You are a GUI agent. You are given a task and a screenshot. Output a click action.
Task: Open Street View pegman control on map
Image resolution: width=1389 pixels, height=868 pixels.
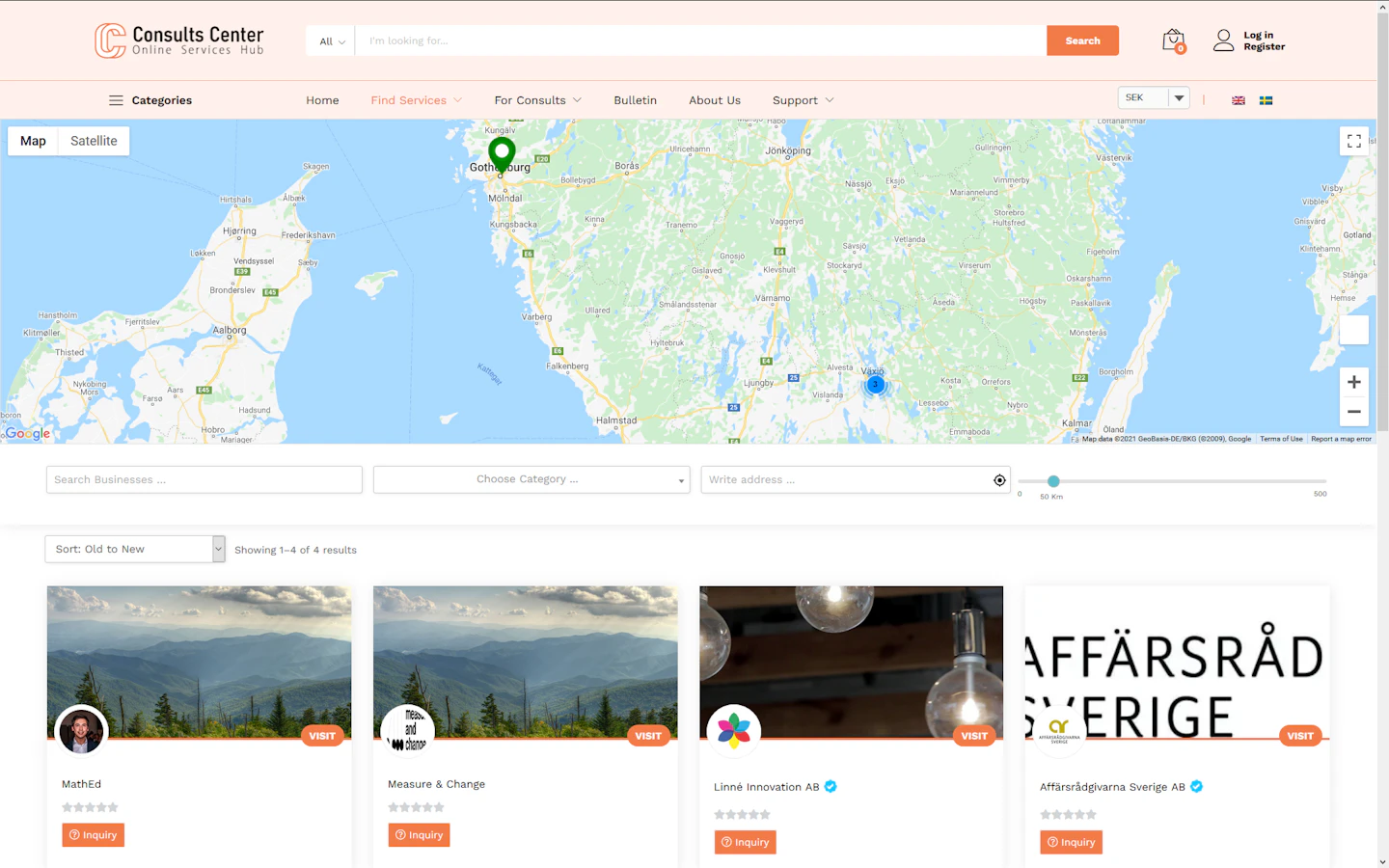coord(1354,330)
